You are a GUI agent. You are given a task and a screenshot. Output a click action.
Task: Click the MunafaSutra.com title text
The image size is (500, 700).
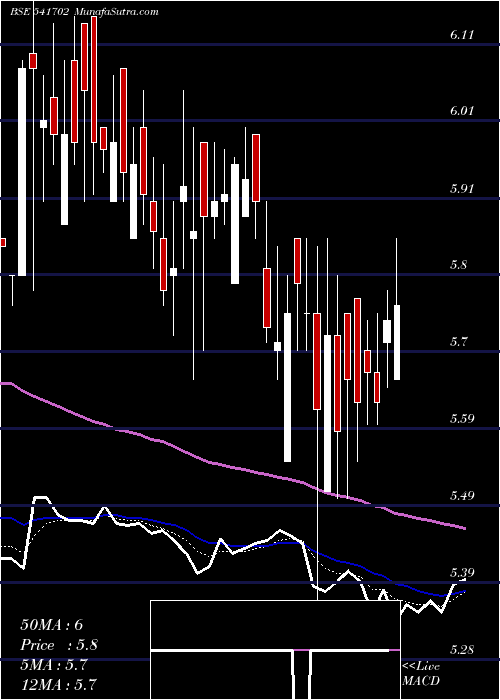[117, 12]
